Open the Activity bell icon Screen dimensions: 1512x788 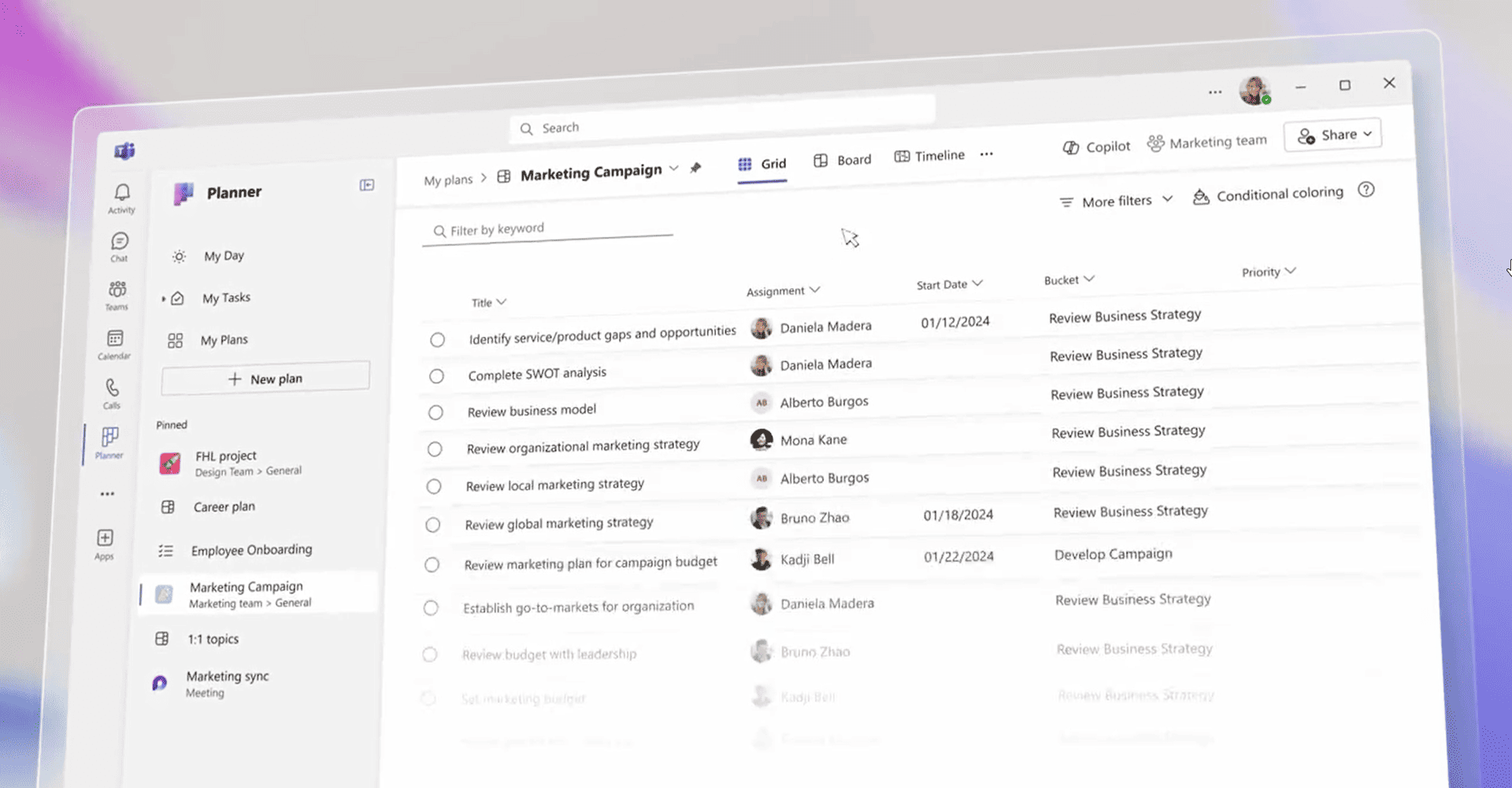pyautogui.click(x=122, y=194)
